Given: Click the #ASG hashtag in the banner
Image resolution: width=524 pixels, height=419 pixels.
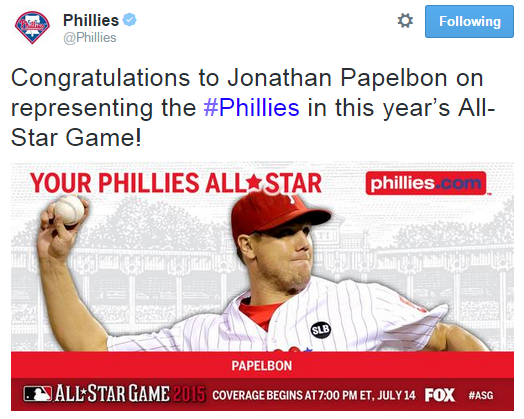Looking at the screenshot, I should coord(481,395).
